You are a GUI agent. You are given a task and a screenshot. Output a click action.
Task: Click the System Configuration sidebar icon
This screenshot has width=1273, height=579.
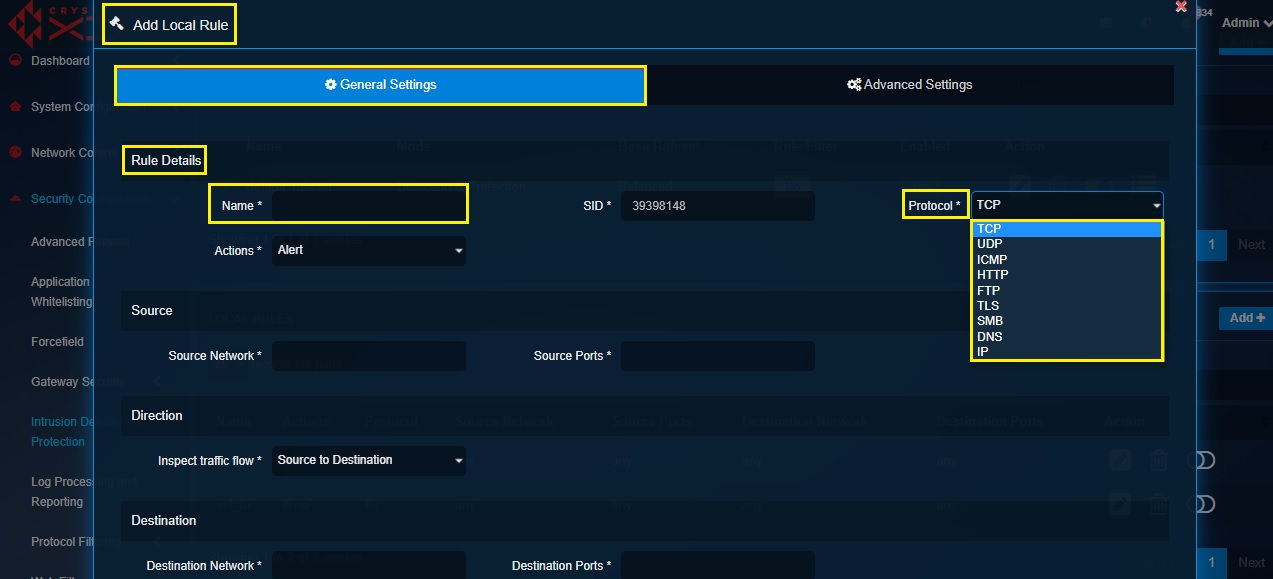(15, 106)
